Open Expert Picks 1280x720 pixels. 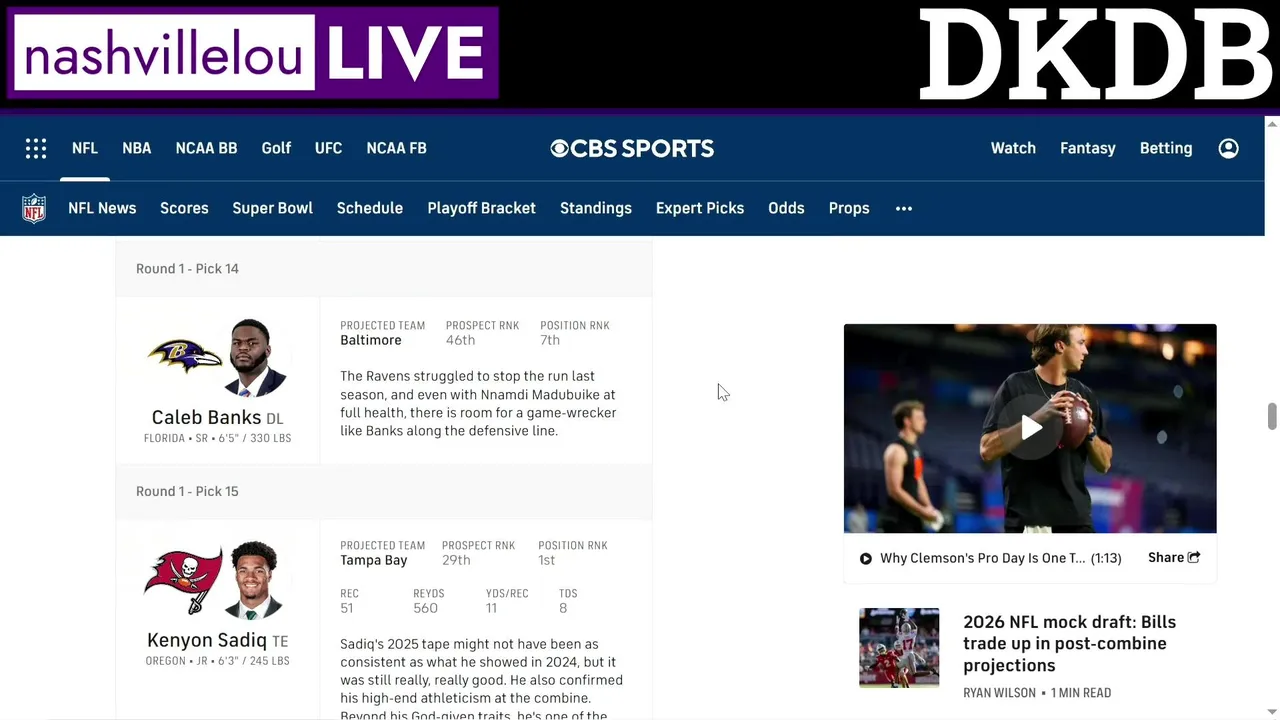click(700, 208)
